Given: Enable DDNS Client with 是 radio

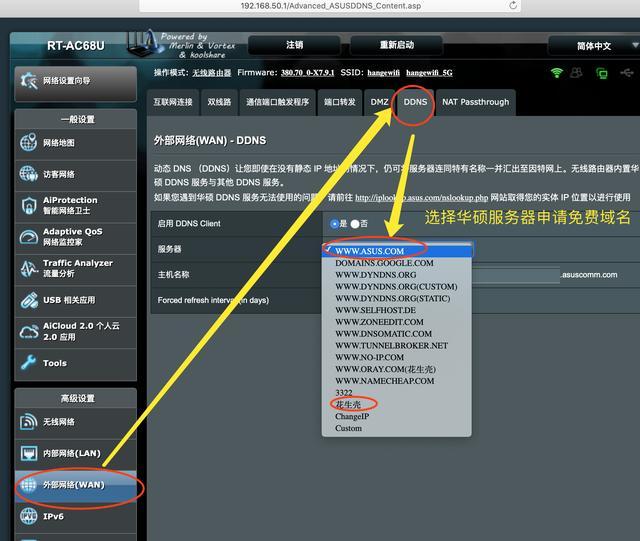Looking at the screenshot, I should pos(335,224).
